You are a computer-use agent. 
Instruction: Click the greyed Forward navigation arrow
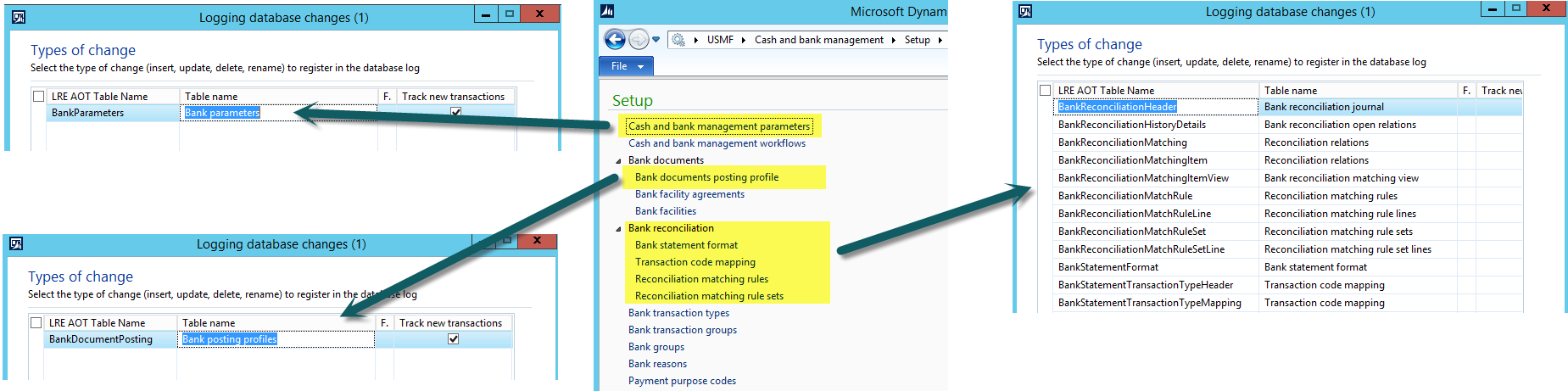[x=639, y=39]
